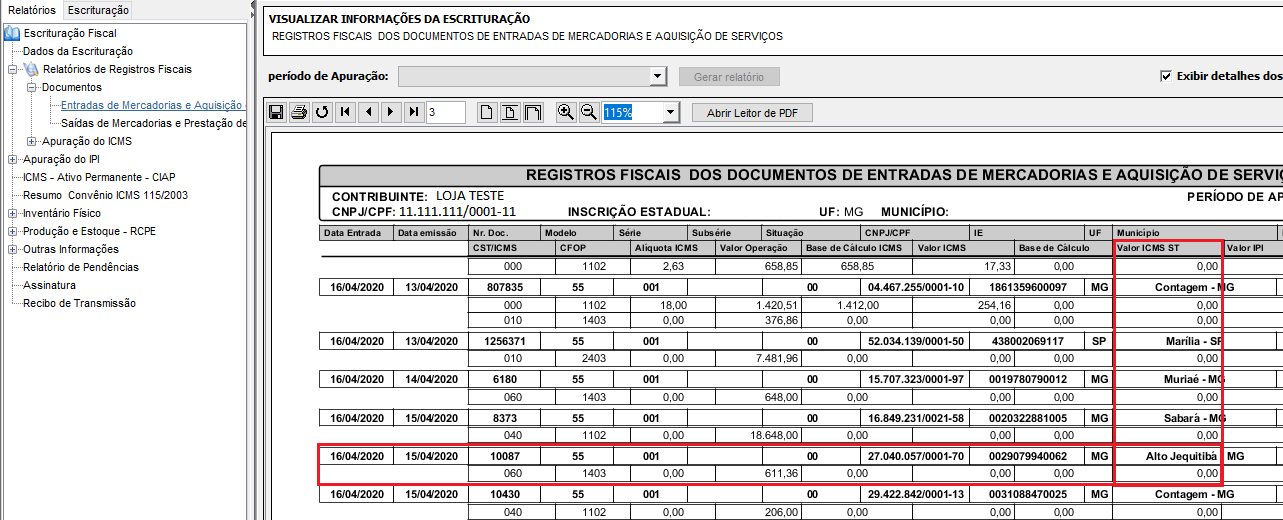Screen dimensions: 1283x520
Task: Switch to the Relatórios tab
Action: (31, 10)
